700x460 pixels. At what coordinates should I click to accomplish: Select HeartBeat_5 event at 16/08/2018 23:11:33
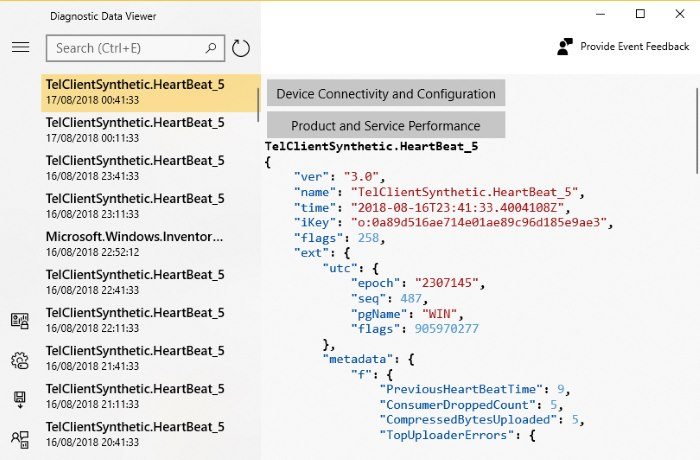135,206
